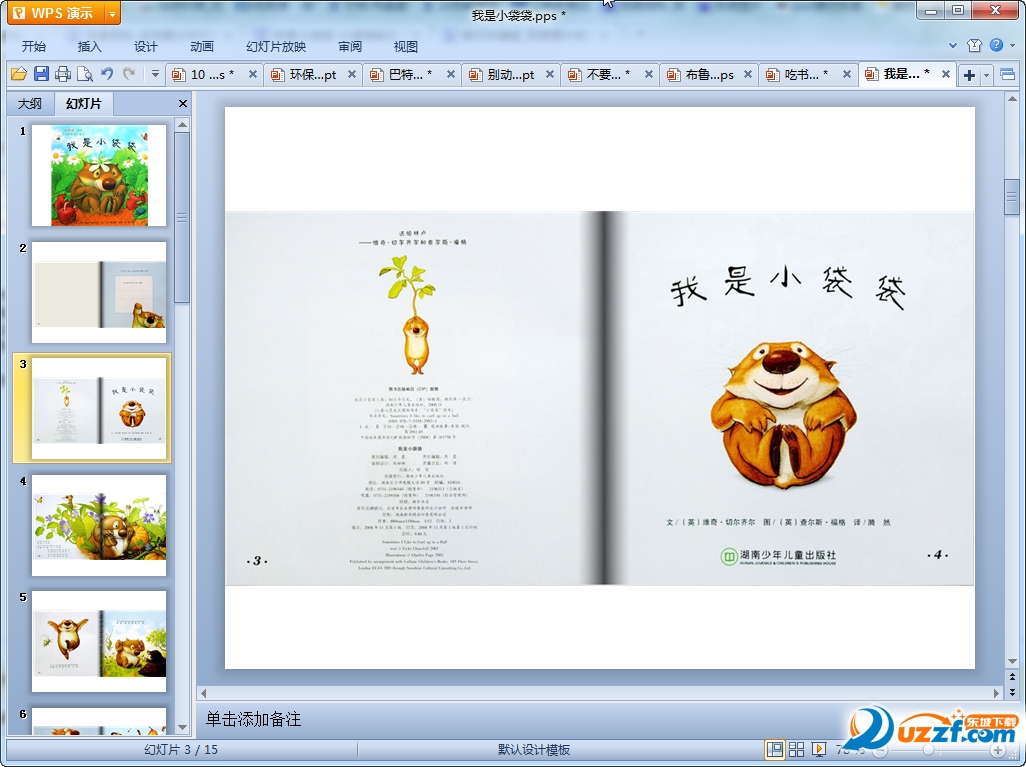Open the 设计 ribbon tab
Viewport: 1026px width, 767px height.
pyautogui.click(x=145, y=46)
